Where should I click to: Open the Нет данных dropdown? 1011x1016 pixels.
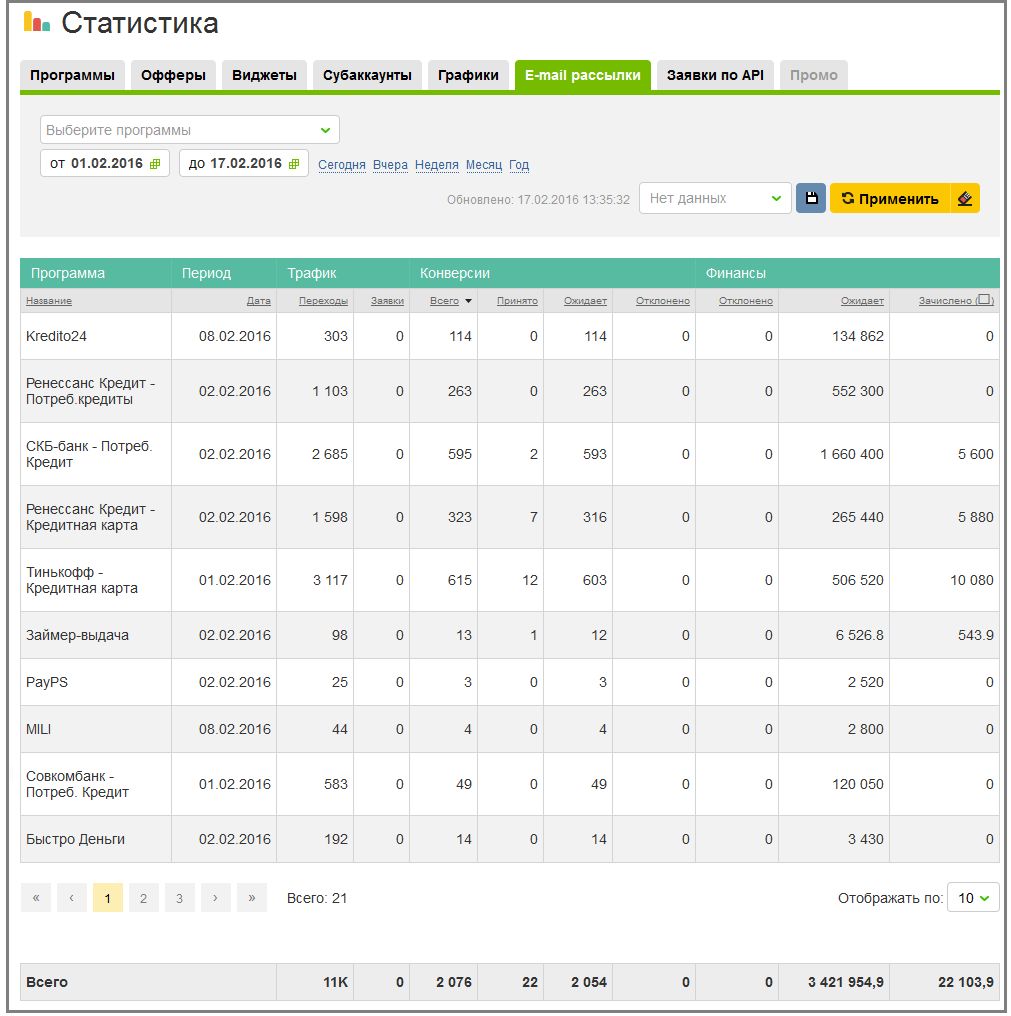715,198
